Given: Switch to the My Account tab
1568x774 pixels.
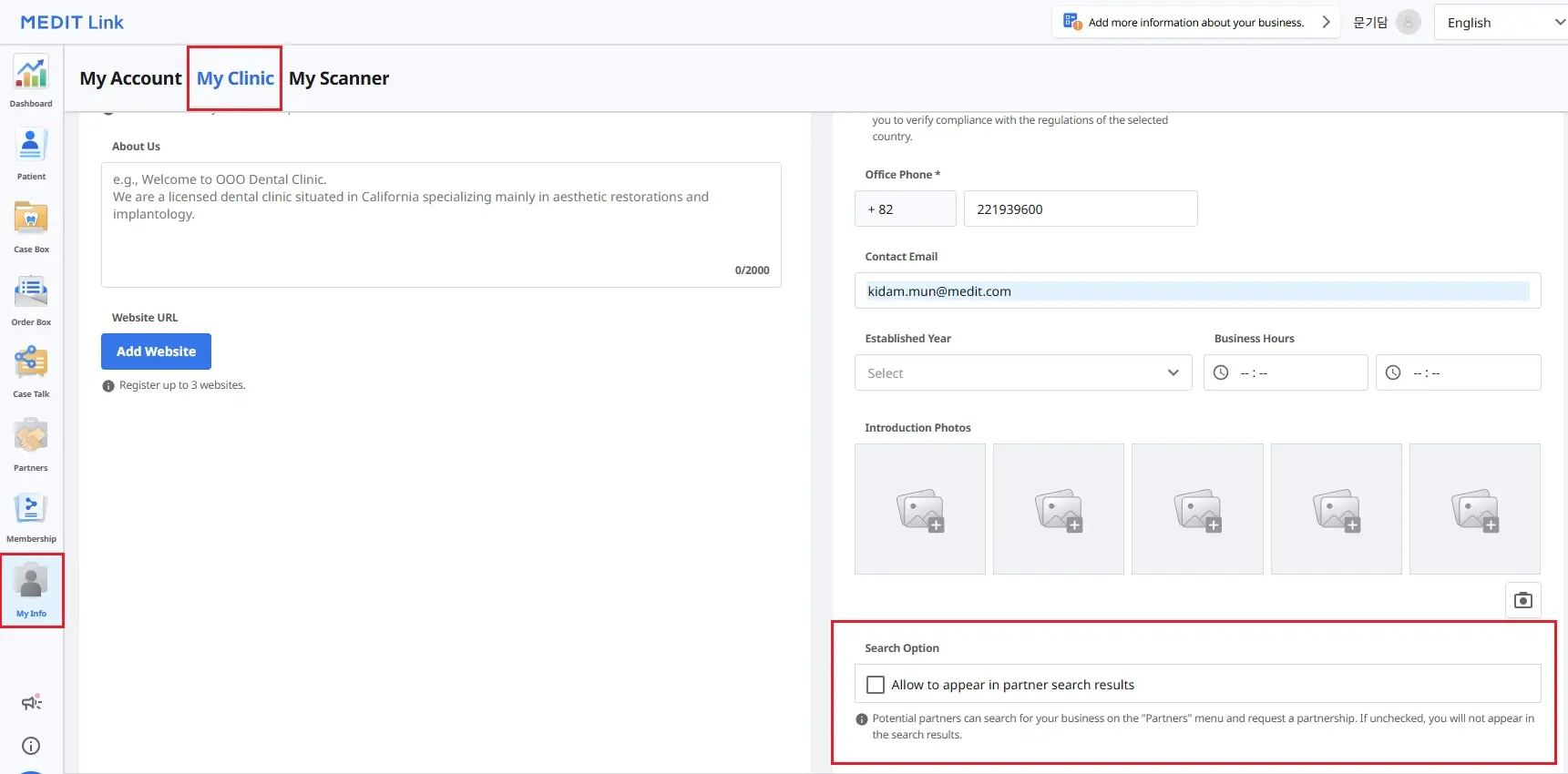Looking at the screenshot, I should click(130, 78).
